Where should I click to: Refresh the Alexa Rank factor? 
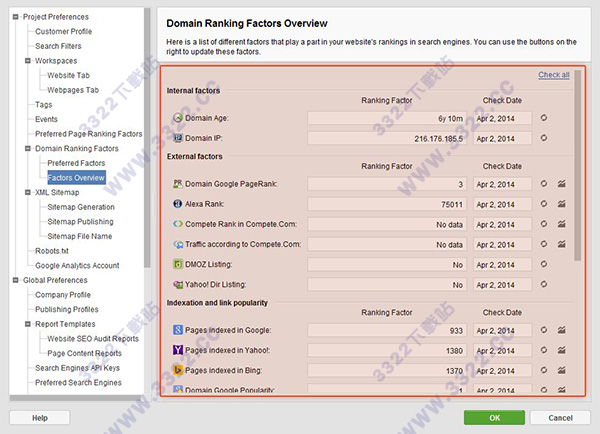point(544,204)
